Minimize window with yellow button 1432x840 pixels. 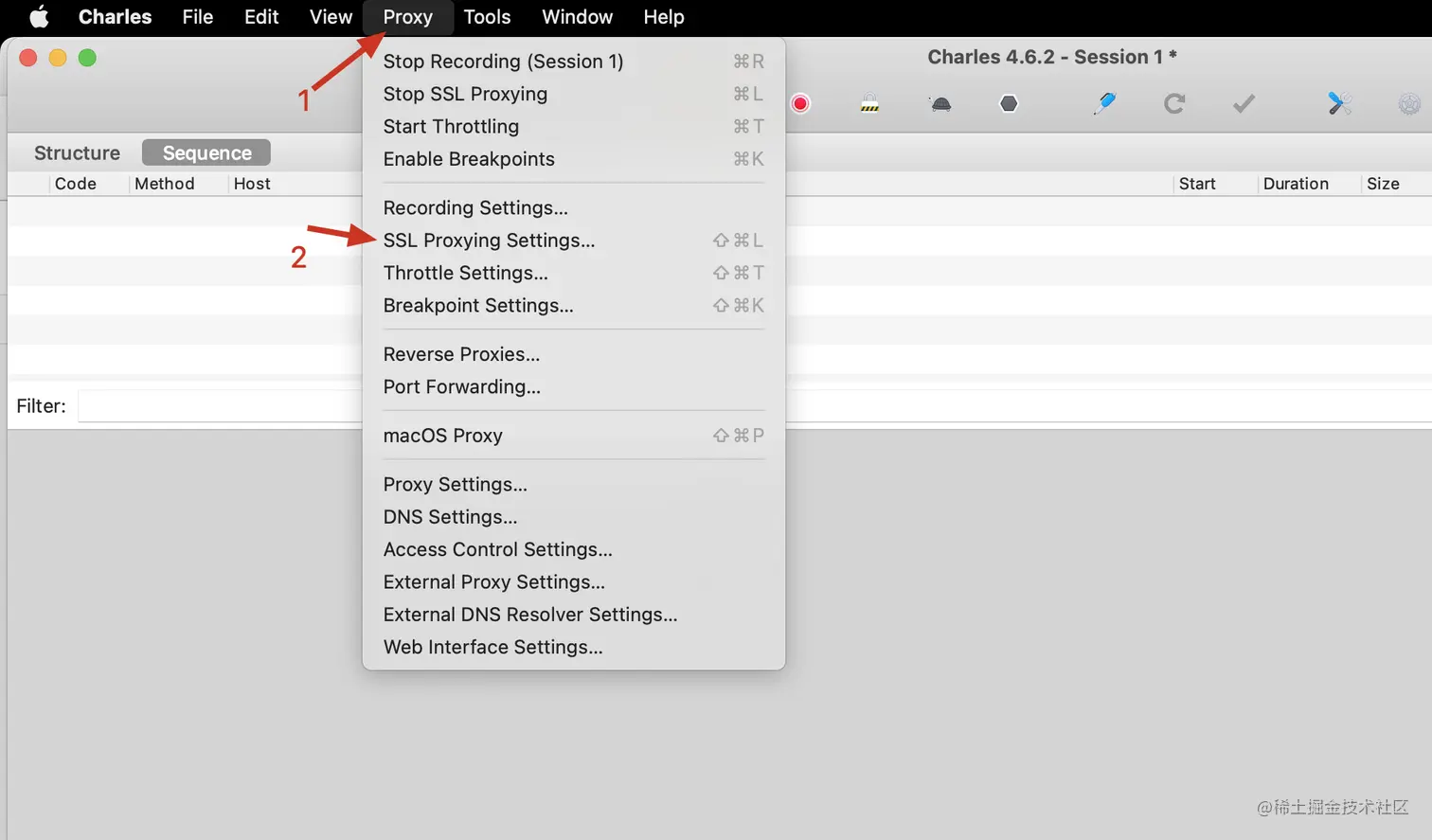(x=58, y=58)
